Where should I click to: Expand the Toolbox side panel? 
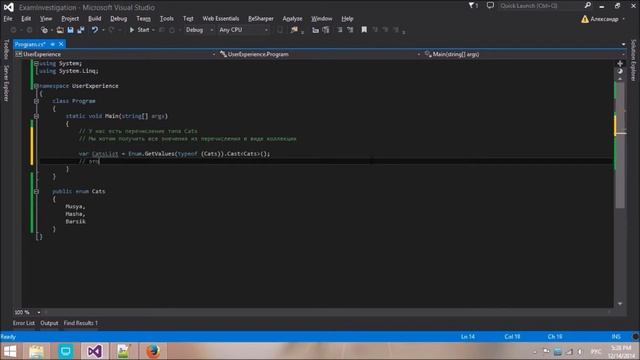[x=6, y=49]
